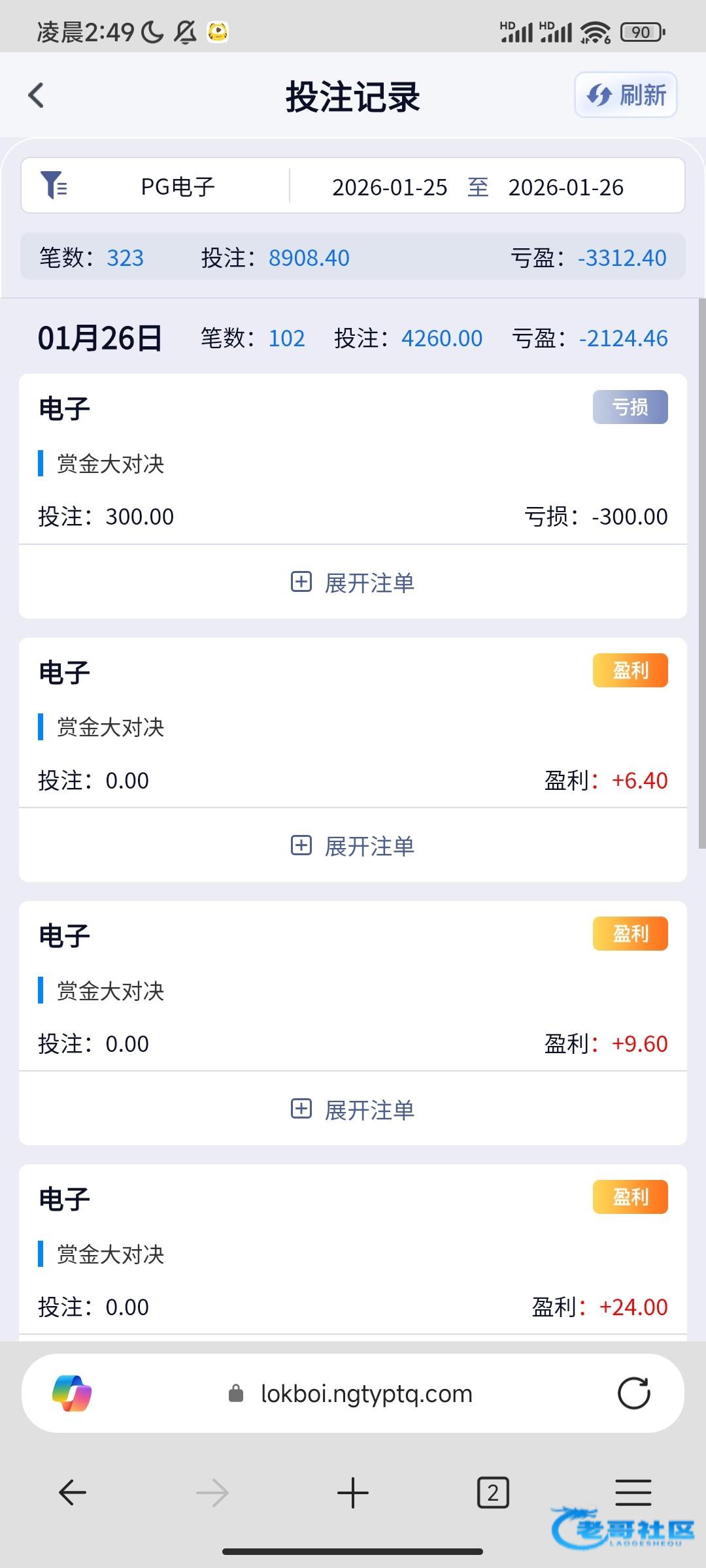Open a new tab with the plus icon
Viewport: 706px width, 1568px height.
coord(353,1493)
